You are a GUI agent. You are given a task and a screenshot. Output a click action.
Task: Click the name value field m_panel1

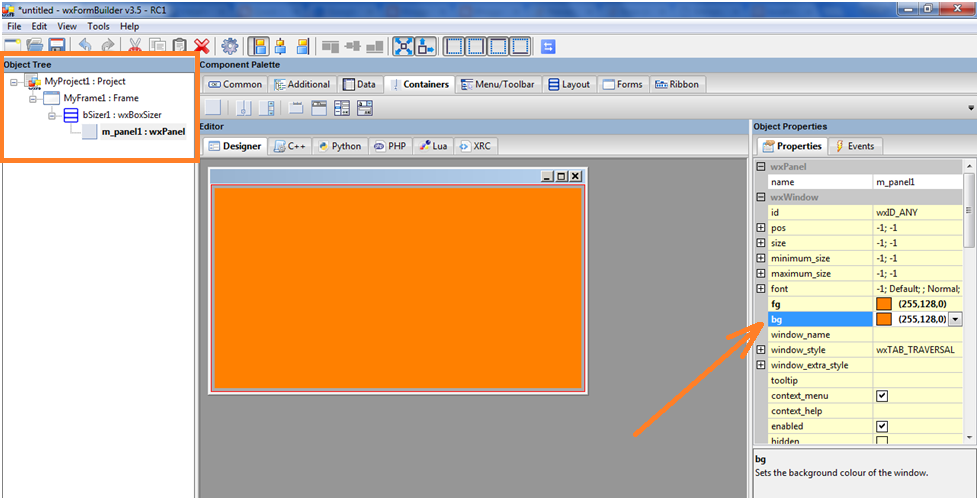pyautogui.click(x=918, y=182)
